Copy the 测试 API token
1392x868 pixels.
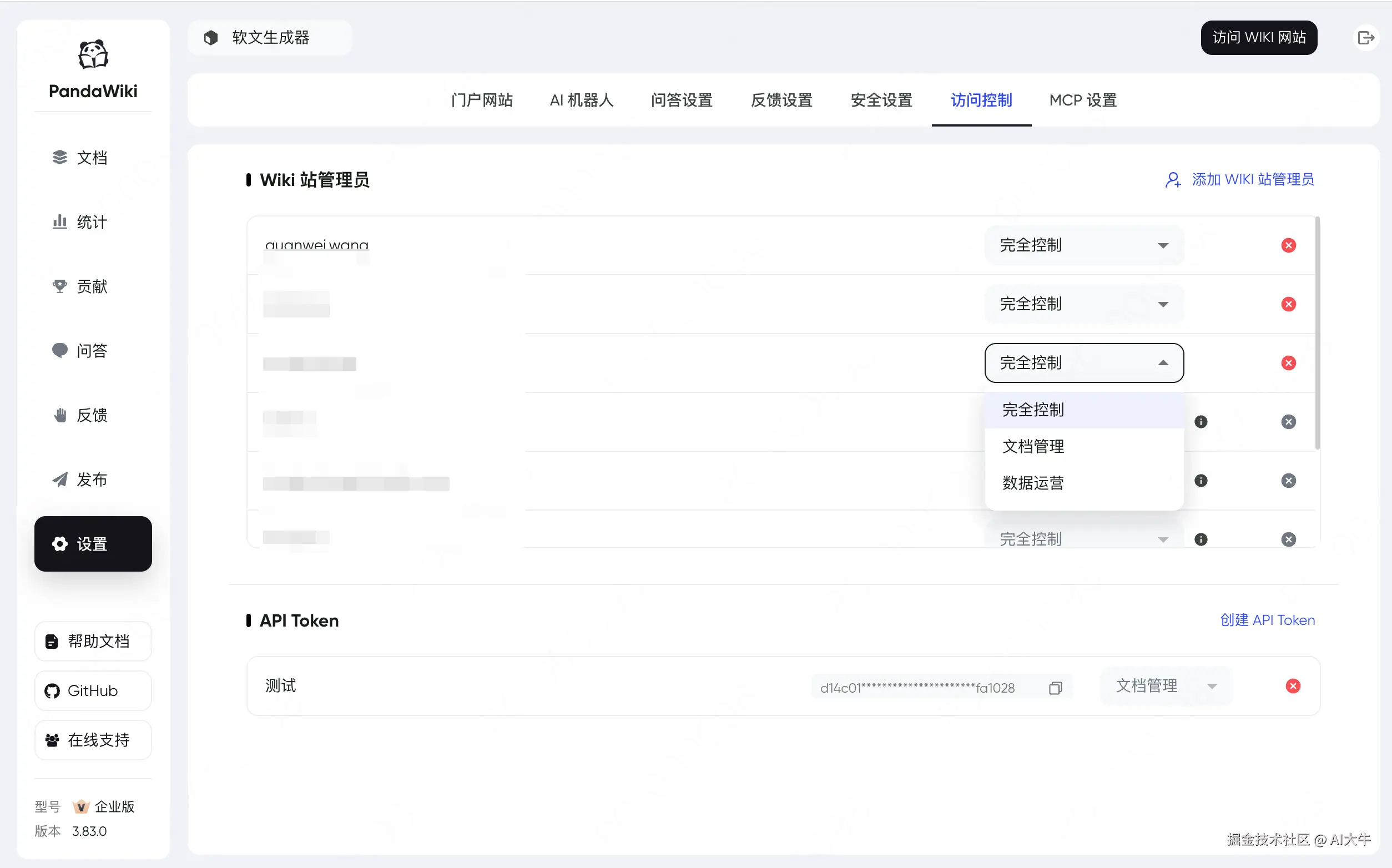point(1055,688)
